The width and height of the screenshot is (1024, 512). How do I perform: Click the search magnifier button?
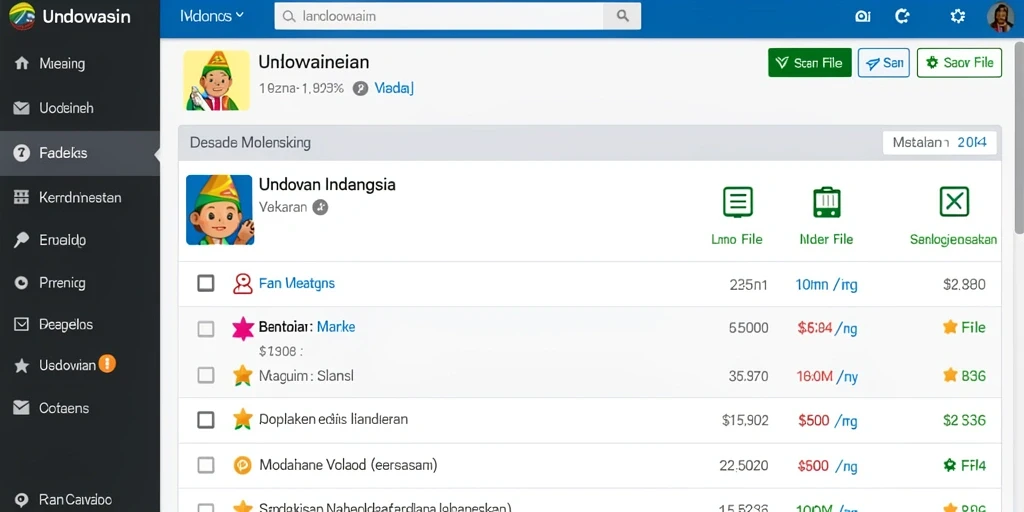622,16
